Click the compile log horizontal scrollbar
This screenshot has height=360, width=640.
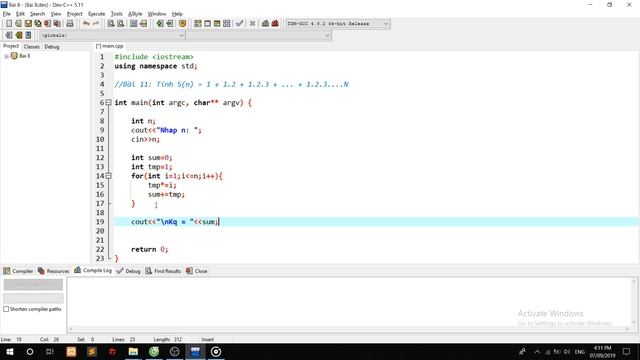[350, 329]
